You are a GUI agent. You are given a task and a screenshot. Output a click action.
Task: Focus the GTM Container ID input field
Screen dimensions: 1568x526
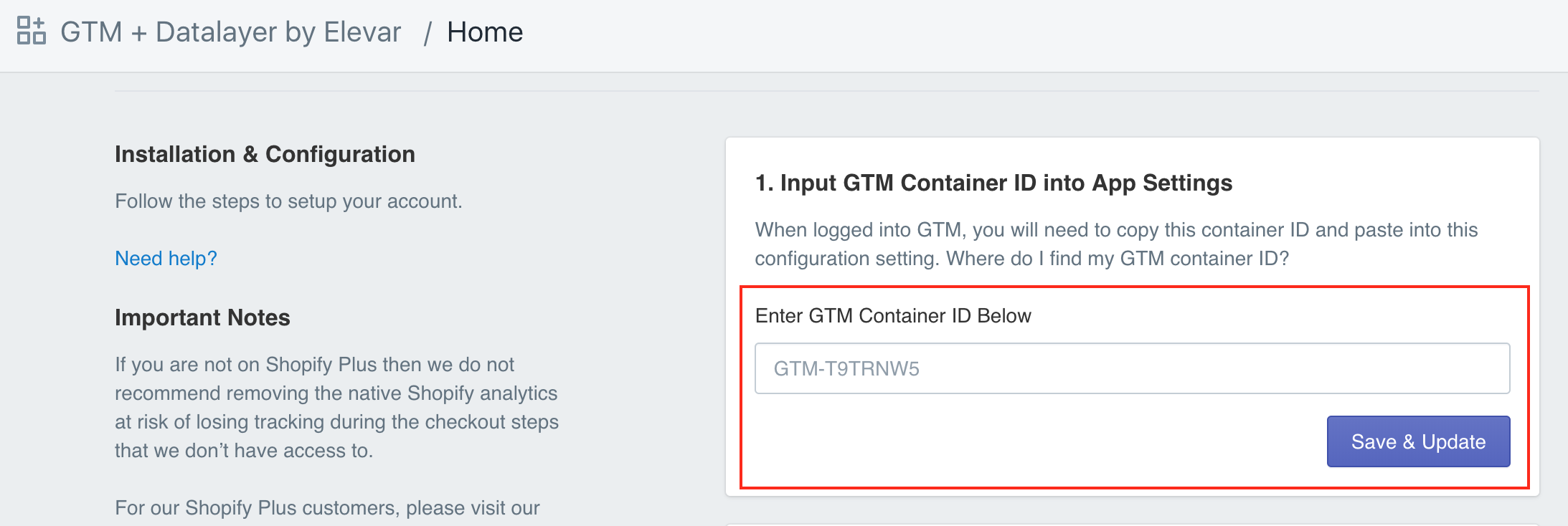[1132, 368]
